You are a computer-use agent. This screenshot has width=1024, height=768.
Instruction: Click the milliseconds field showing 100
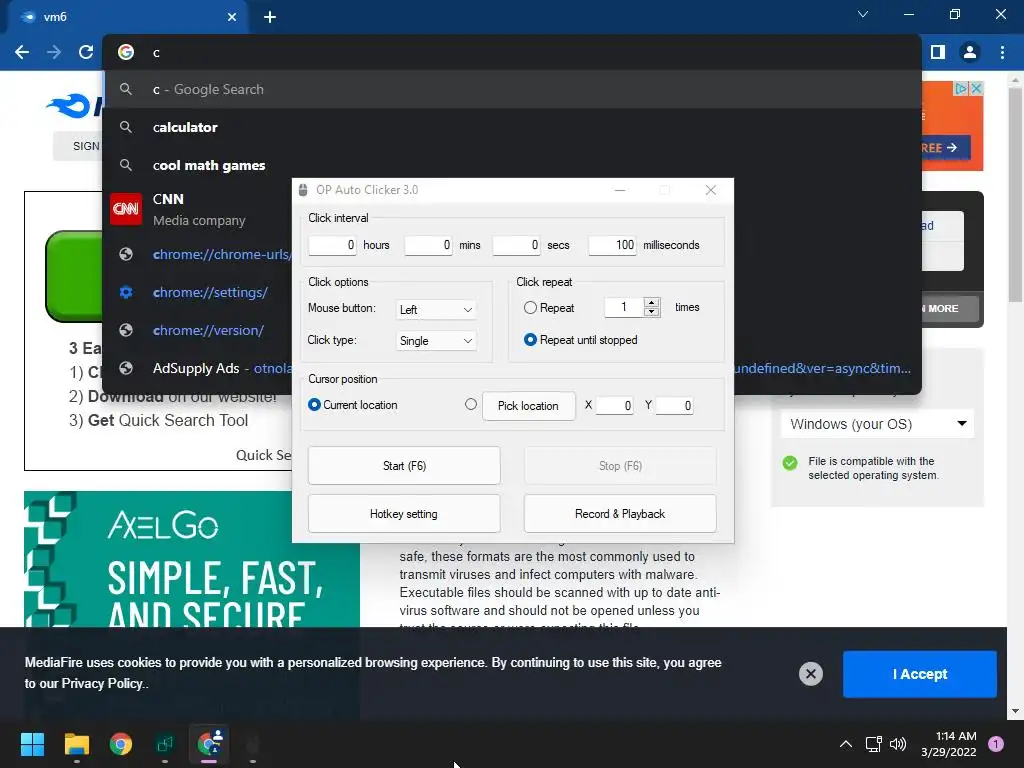(x=612, y=245)
